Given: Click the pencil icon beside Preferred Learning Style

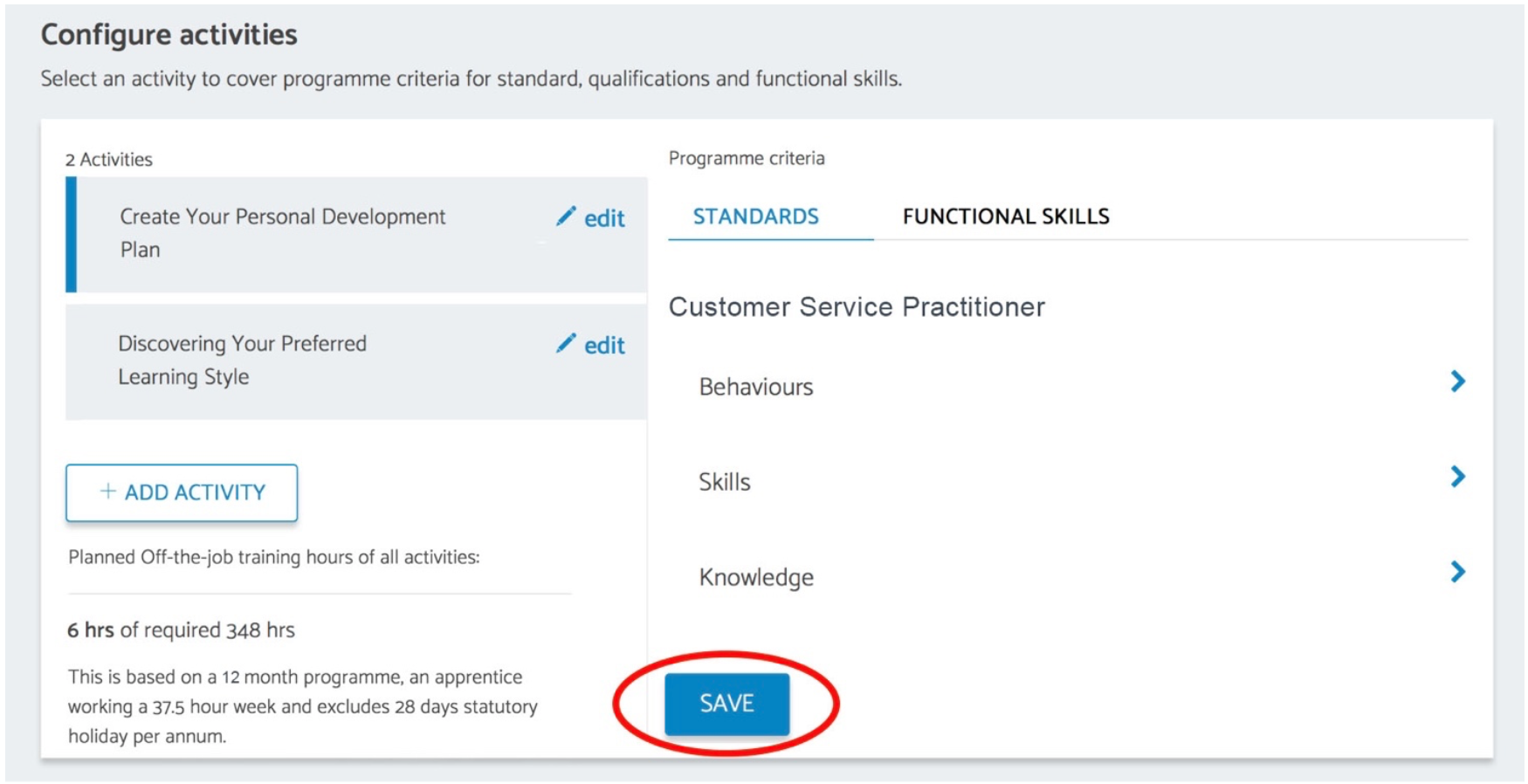Looking at the screenshot, I should point(566,344).
